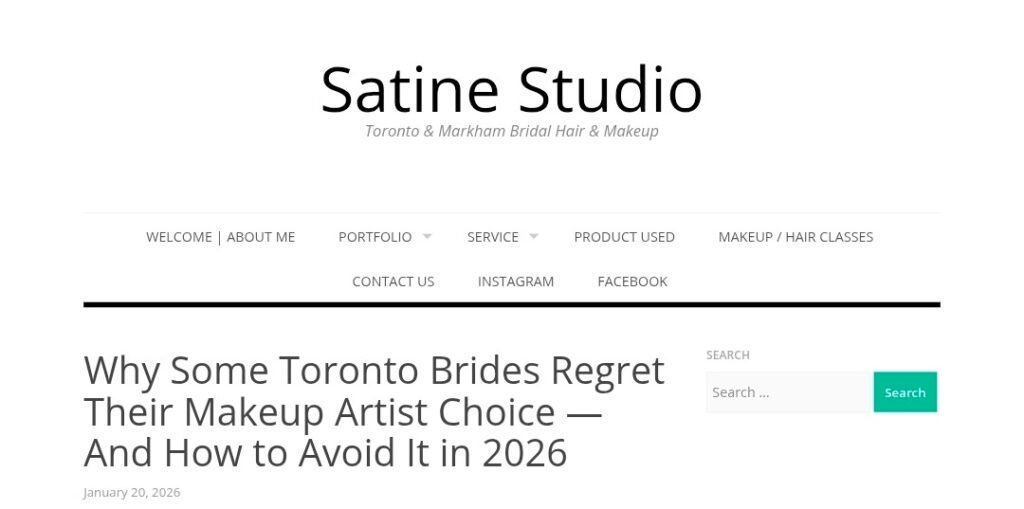Focus the Search text field

pyautogui.click(x=788, y=392)
